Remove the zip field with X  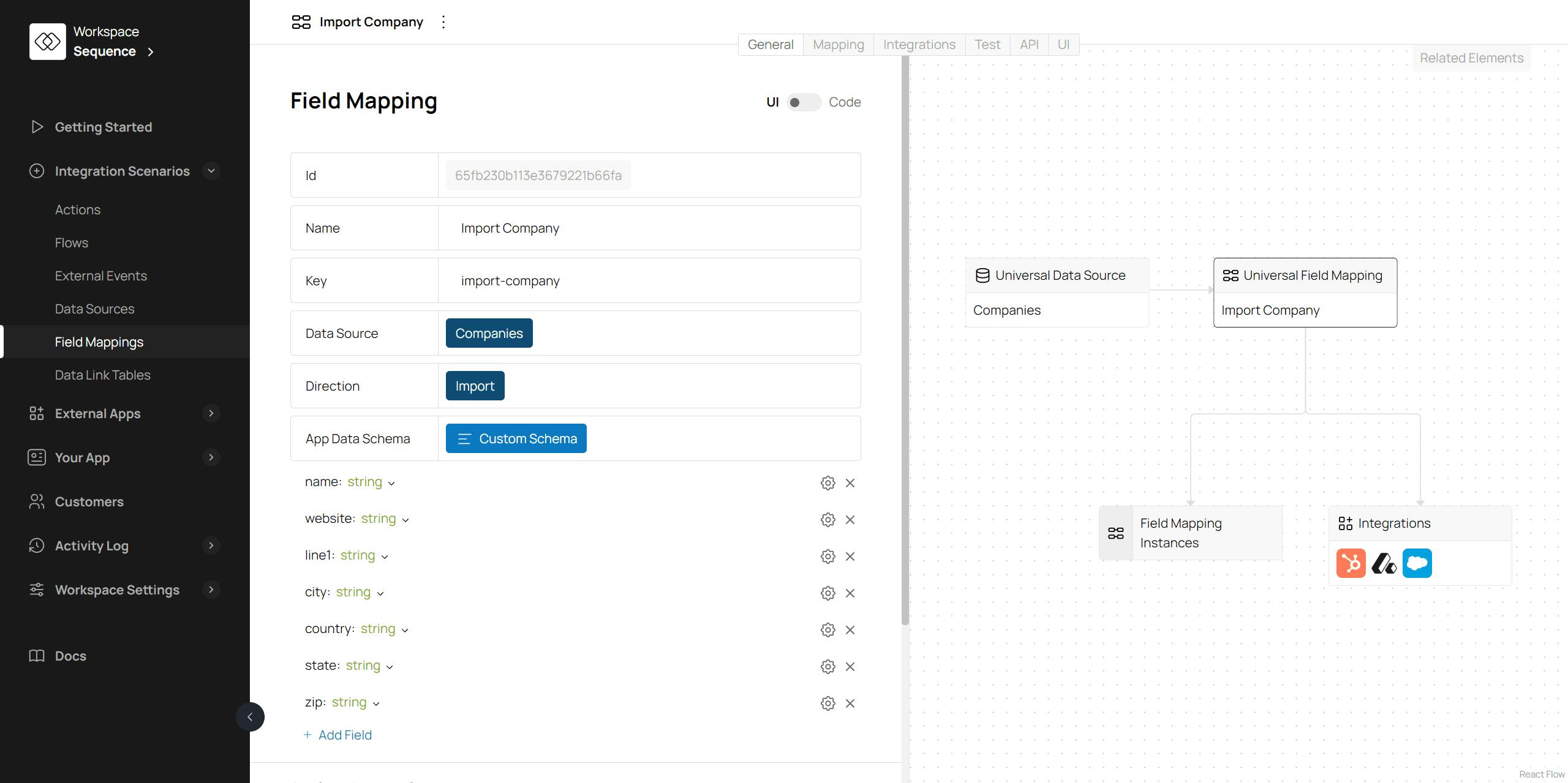850,703
